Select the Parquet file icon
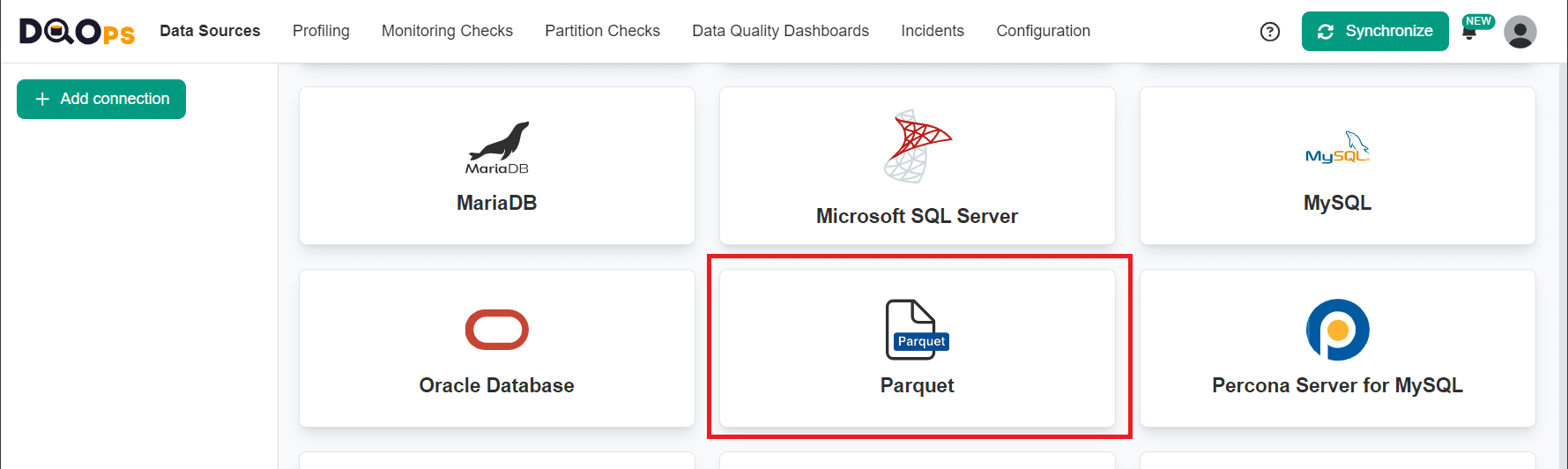The width and height of the screenshot is (1568, 469). coord(918,330)
